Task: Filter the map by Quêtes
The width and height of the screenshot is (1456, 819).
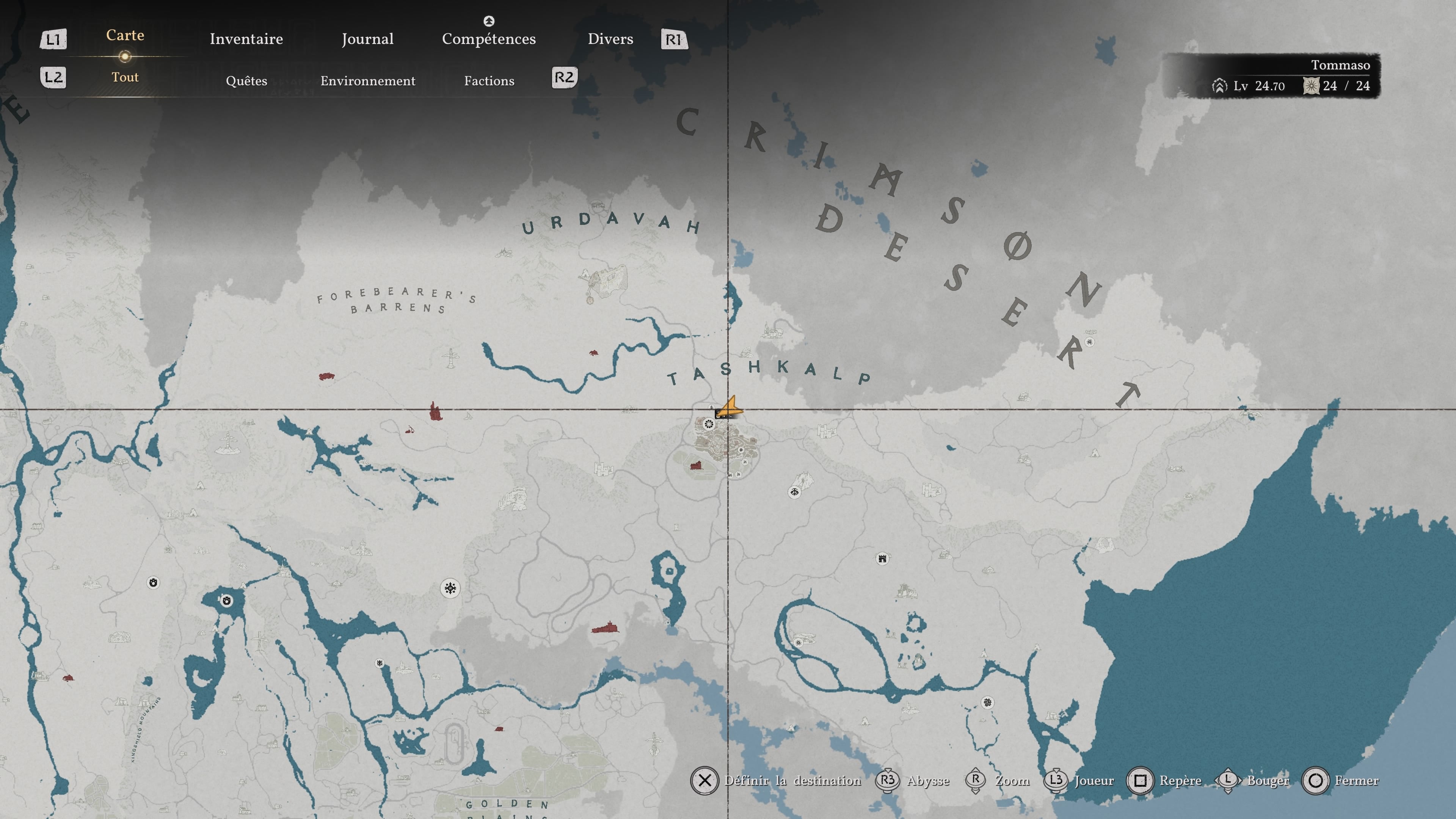Action: point(246,81)
